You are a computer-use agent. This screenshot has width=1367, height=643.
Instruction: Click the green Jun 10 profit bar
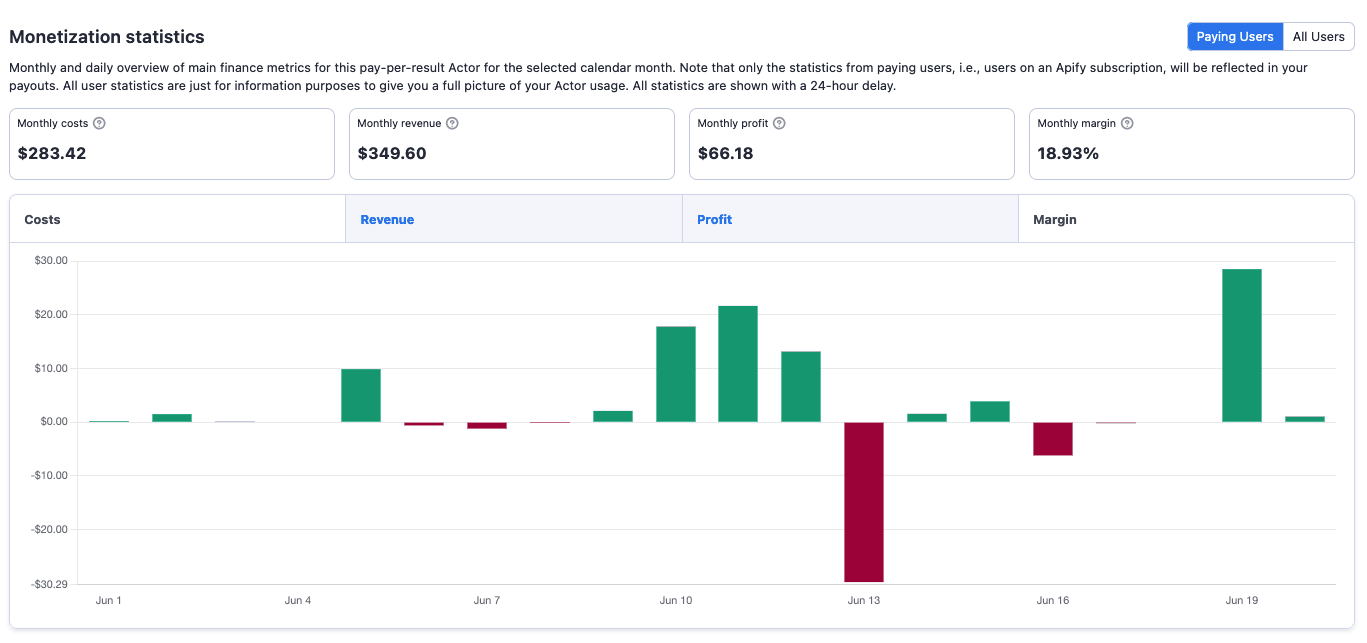tap(675, 374)
